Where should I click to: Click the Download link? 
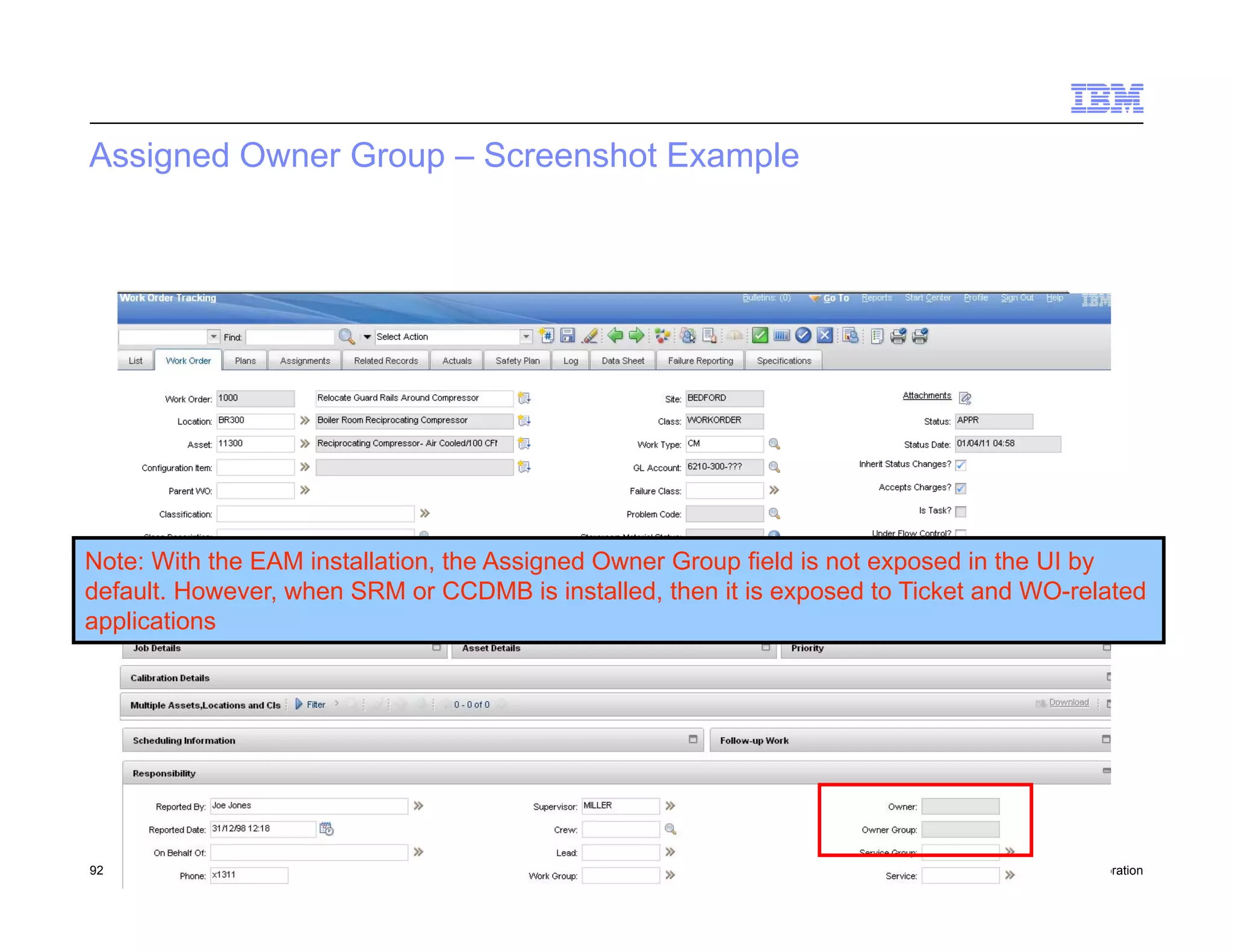pos(1069,702)
